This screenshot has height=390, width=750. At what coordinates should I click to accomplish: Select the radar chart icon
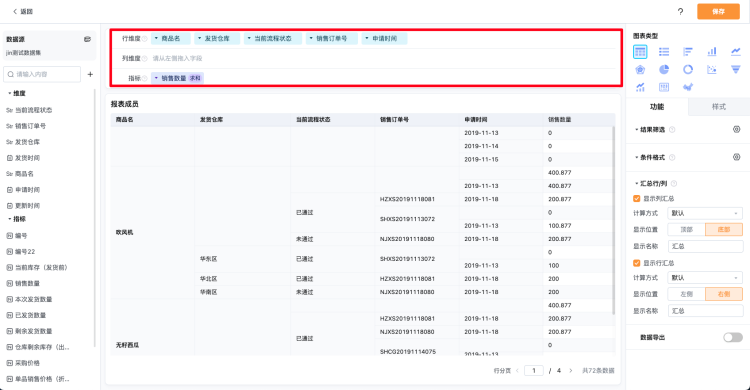640,69
